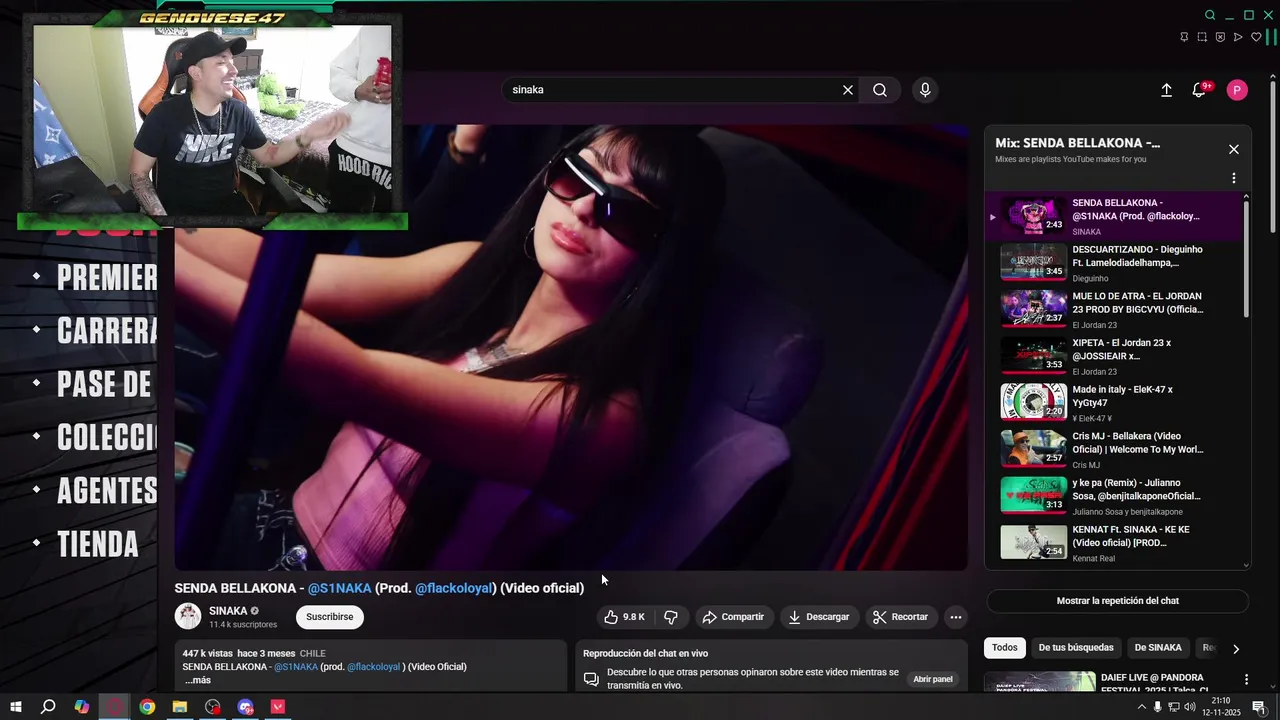Image resolution: width=1280 pixels, height=720 pixels.
Task: Open options for DAIEF LIVE @ PANDORA video
Action: pyautogui.click(x=1246, y=679)
